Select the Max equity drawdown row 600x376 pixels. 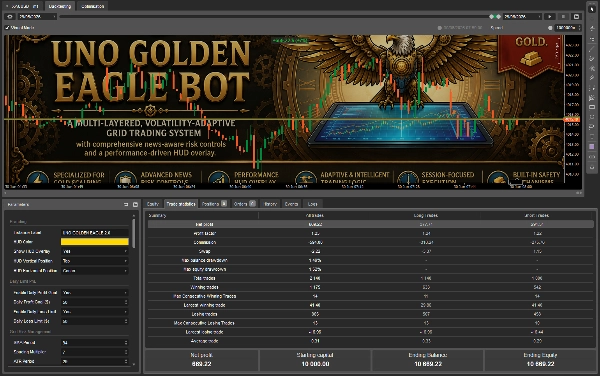370,269
